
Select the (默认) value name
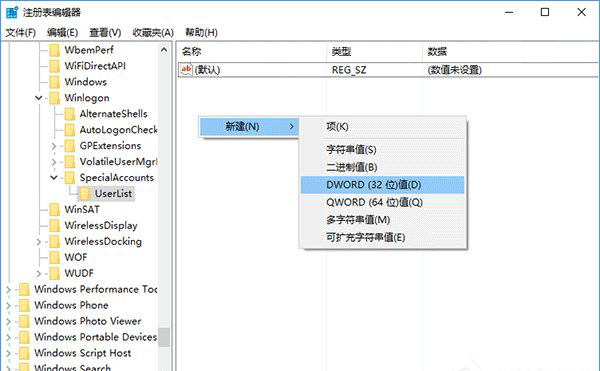(x=207, y=70)
